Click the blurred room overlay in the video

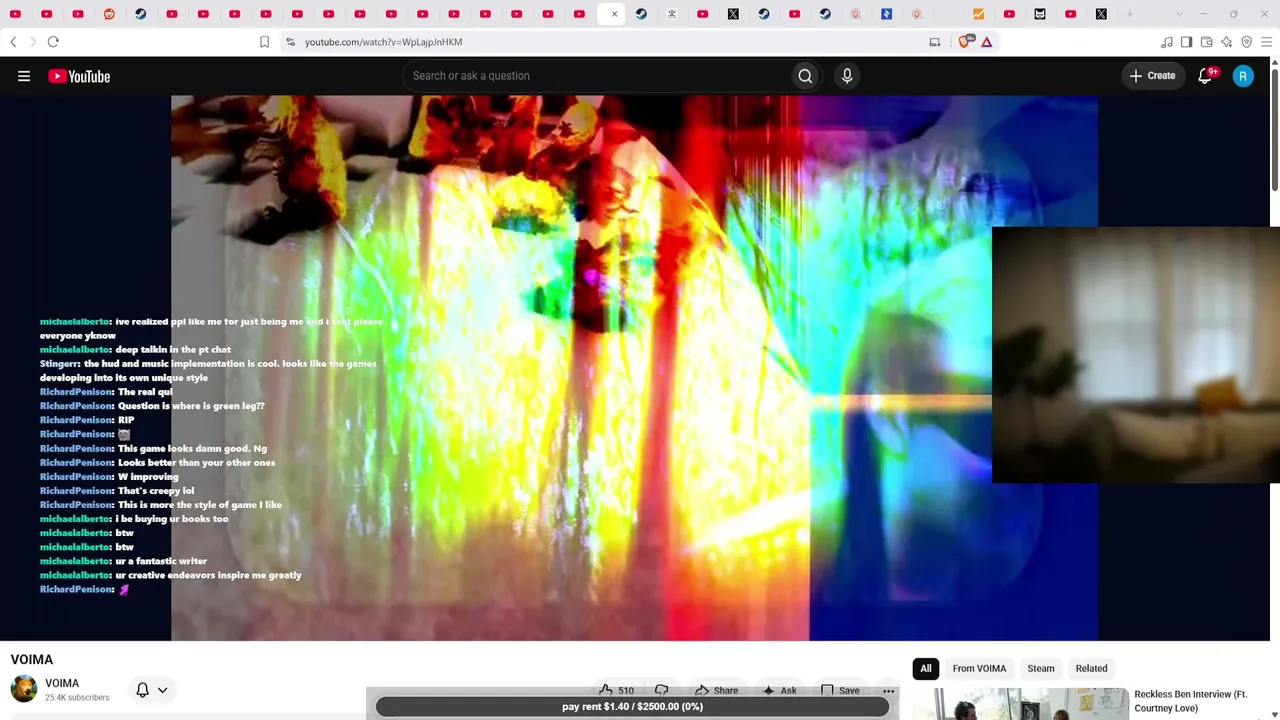click(1136, 355)
